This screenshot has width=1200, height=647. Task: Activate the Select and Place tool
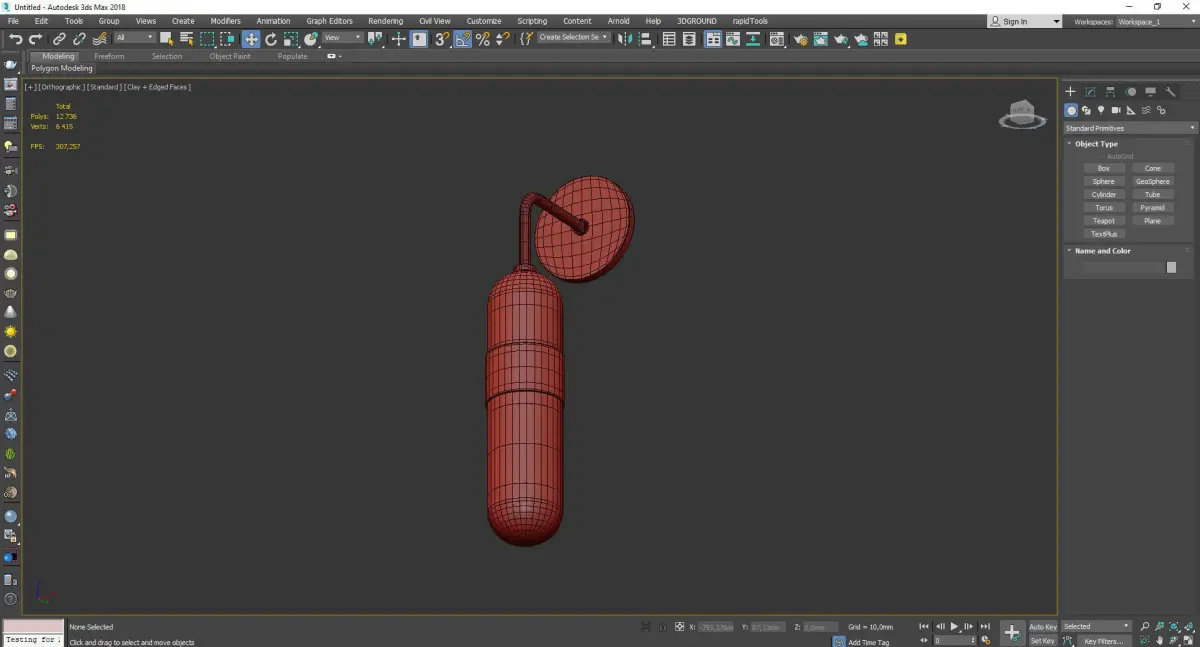[311, 39]
